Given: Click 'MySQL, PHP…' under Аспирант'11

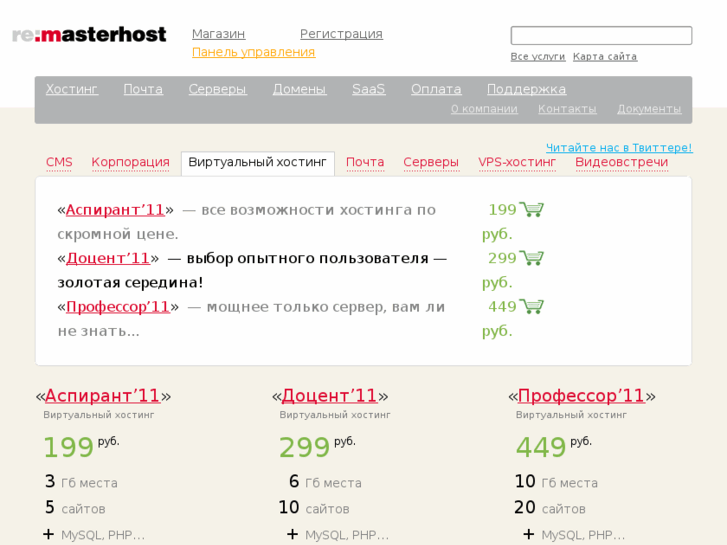Looking at the screenshot, I should click(x=103, y=535).
